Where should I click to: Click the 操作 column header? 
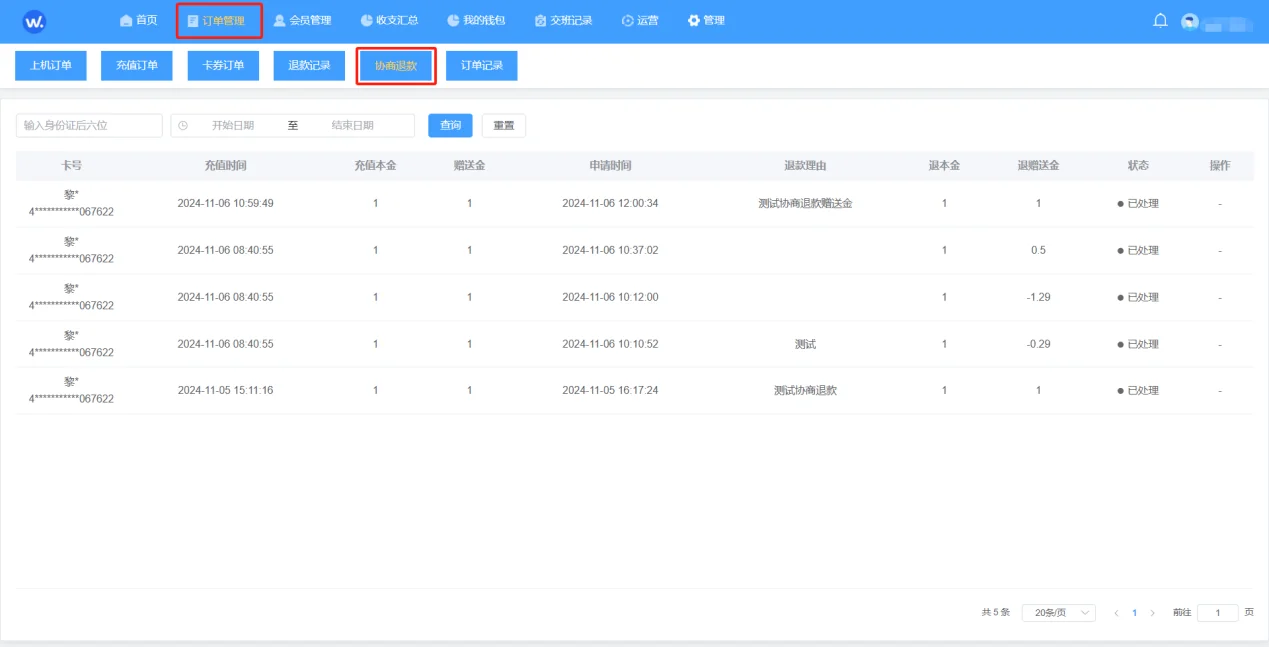tap(1220, 166)
